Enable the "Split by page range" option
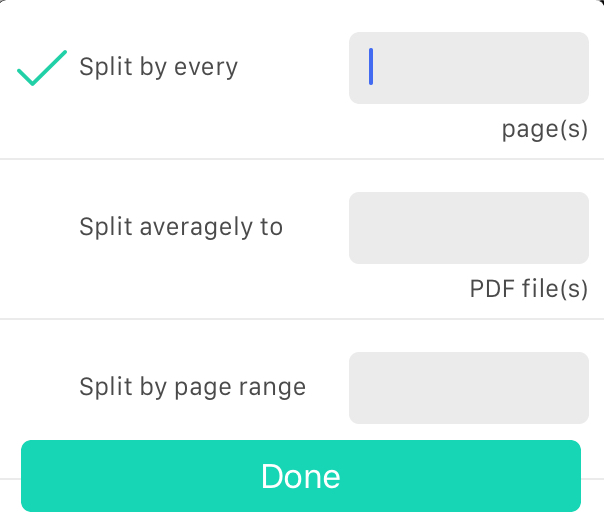 click(192, 386)
